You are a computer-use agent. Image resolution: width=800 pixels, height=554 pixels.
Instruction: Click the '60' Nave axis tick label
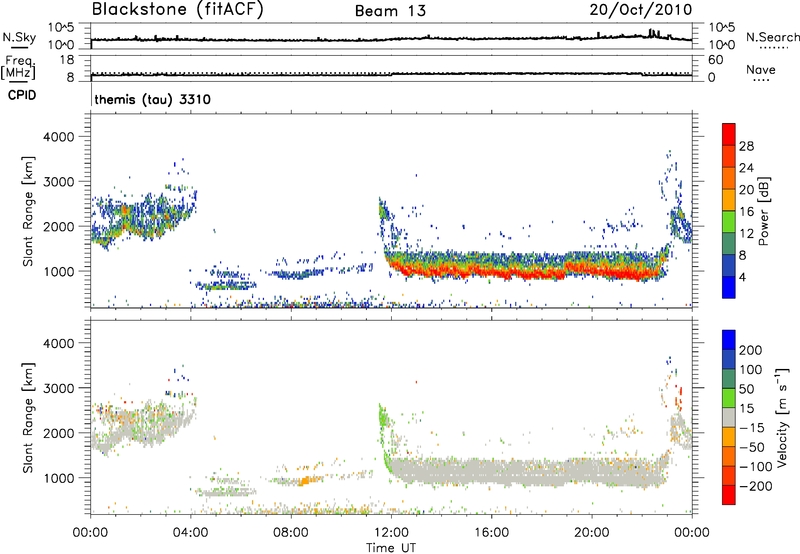point(715,60)
